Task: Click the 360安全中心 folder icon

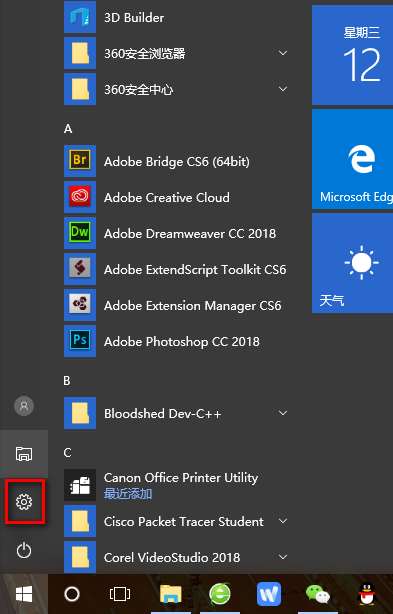Action: click(80, 89)
